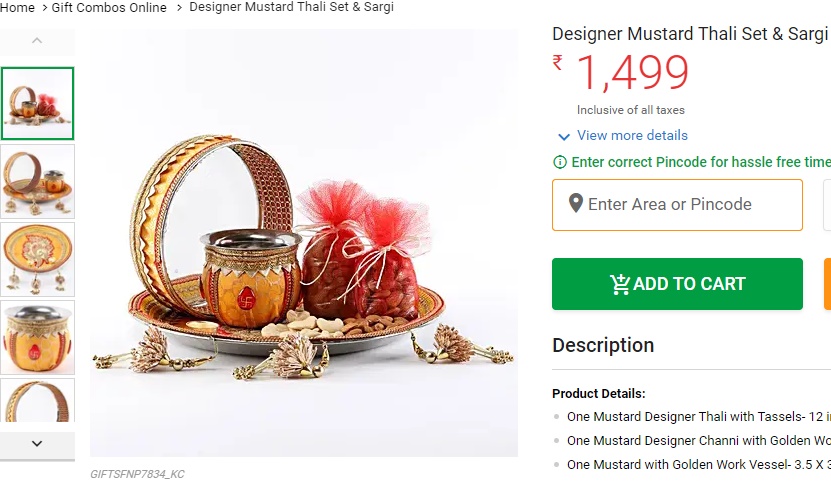This screenshot has width=831, height=482.
Task: Click the cart icon on Add to Cart
Action: [620, 284]
